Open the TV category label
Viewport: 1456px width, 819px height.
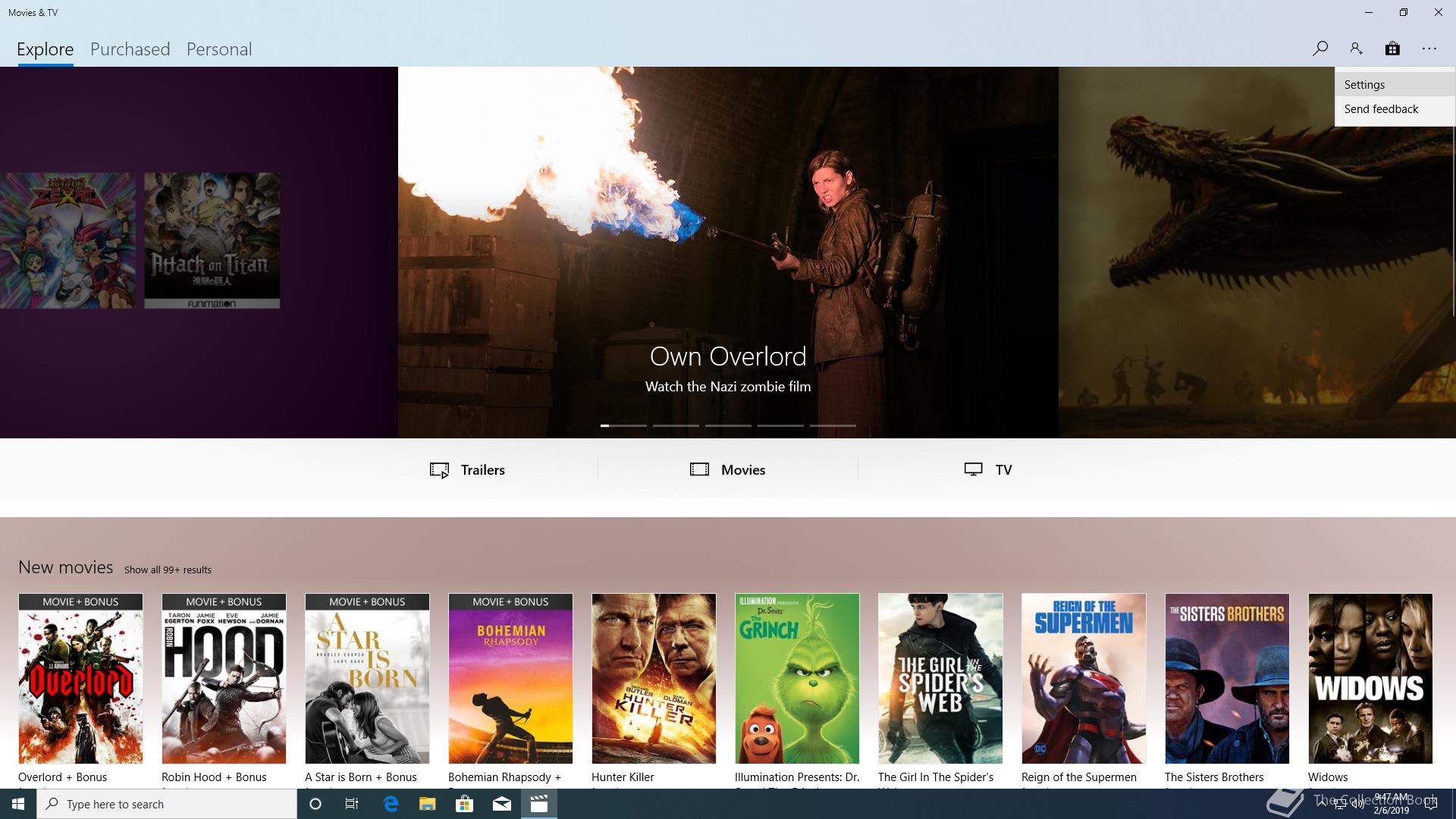click(x=1003, y=469)
